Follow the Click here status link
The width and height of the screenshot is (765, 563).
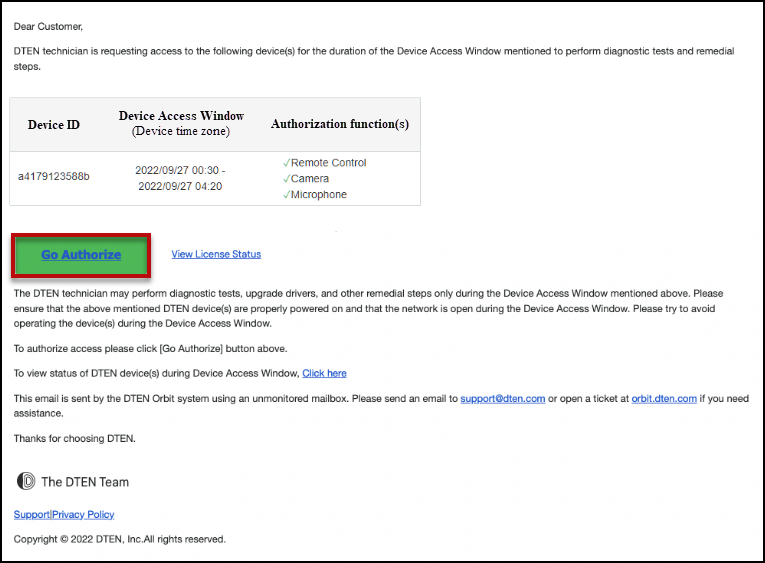[324, 373]
